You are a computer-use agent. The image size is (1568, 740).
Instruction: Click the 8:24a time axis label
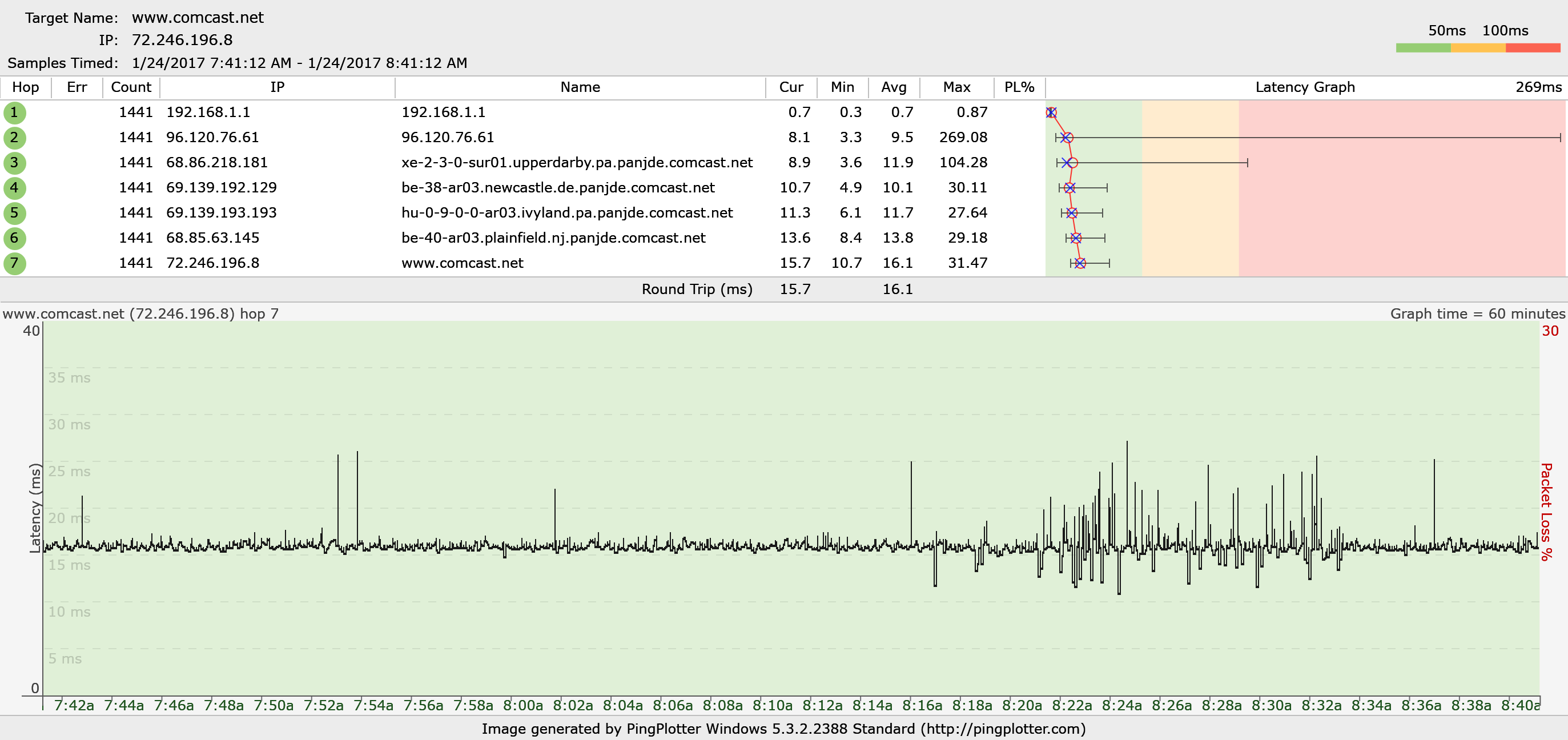coord(1122,705)
